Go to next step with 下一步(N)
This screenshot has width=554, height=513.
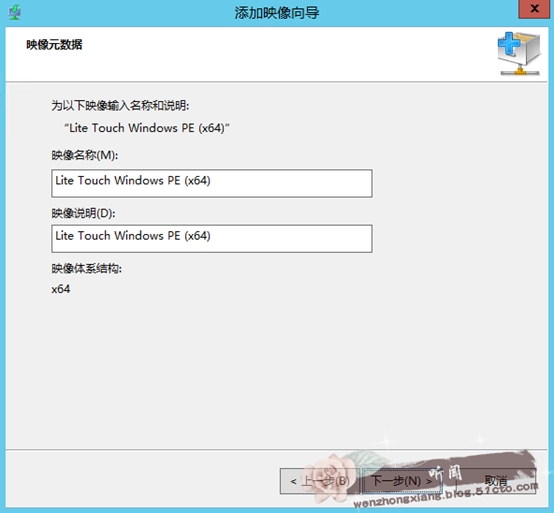point(402,481)
